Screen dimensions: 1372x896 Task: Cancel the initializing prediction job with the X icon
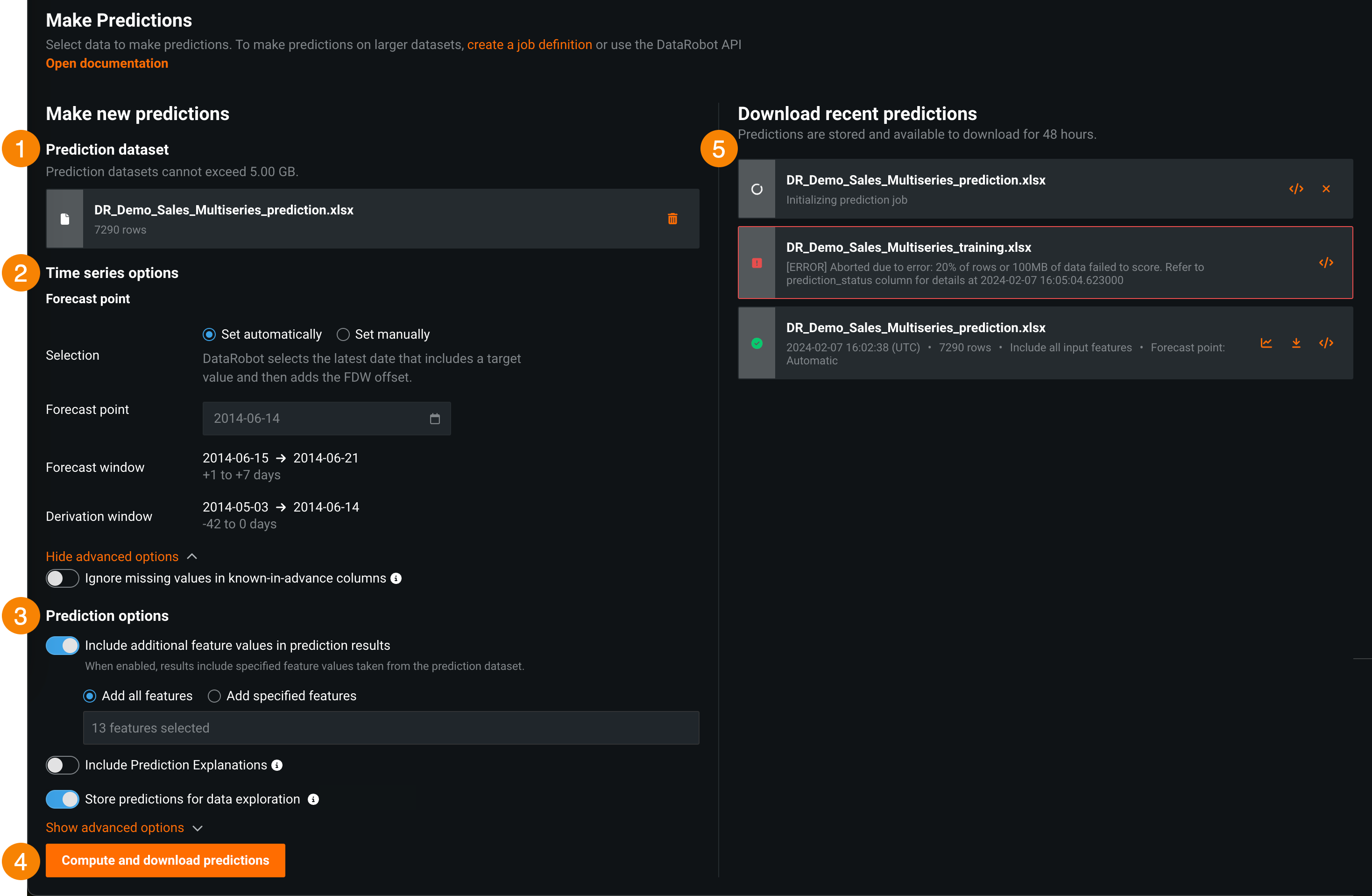pyautogui.click(x=1326, y=189)
